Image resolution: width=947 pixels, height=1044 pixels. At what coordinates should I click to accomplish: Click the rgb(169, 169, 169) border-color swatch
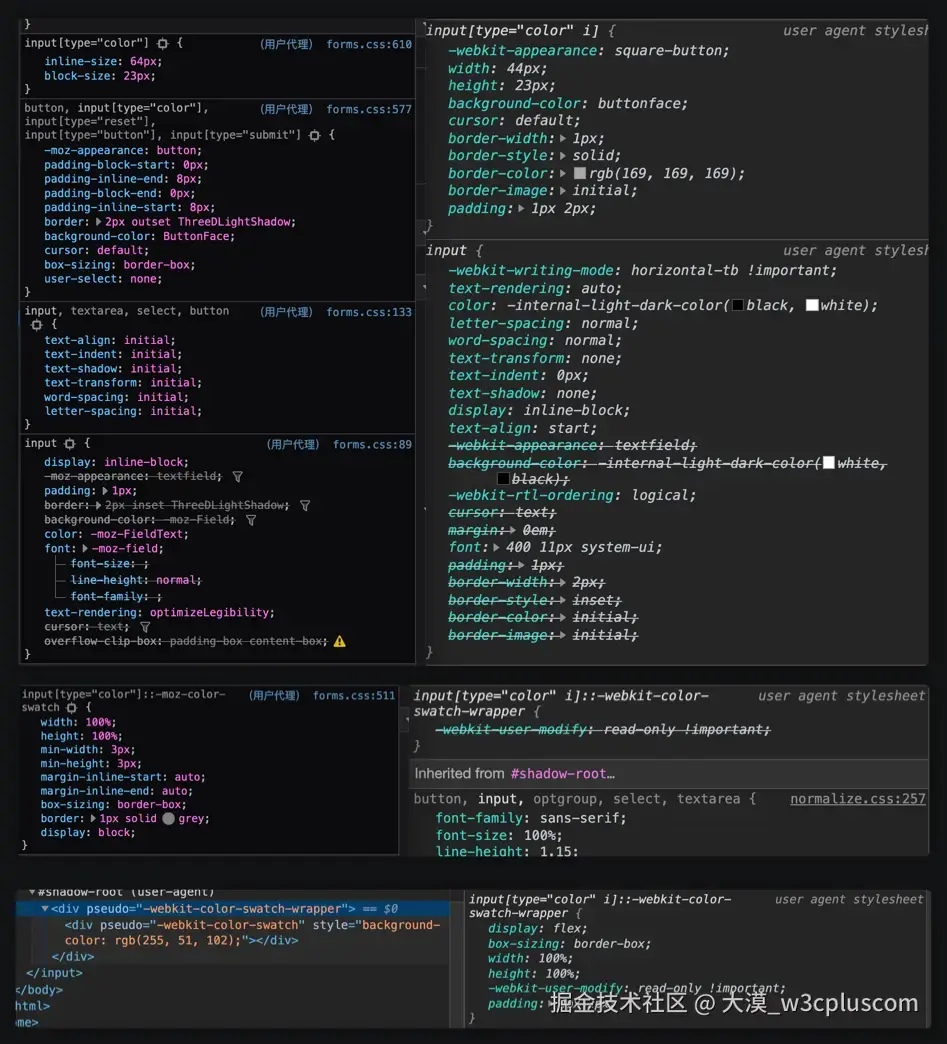click(x=579, y=173)
